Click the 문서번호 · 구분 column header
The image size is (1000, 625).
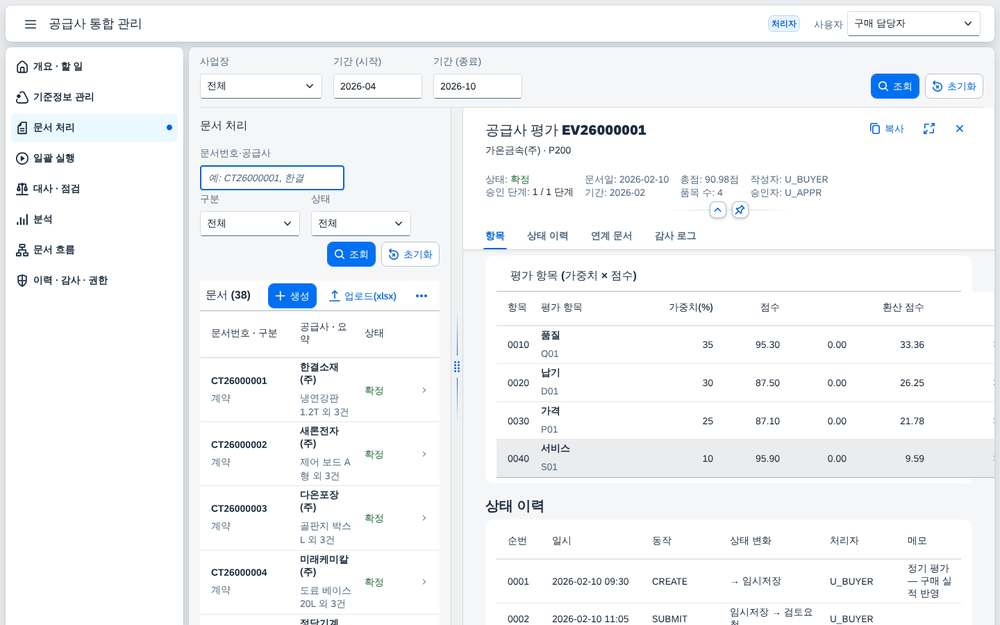coord(244,333)
